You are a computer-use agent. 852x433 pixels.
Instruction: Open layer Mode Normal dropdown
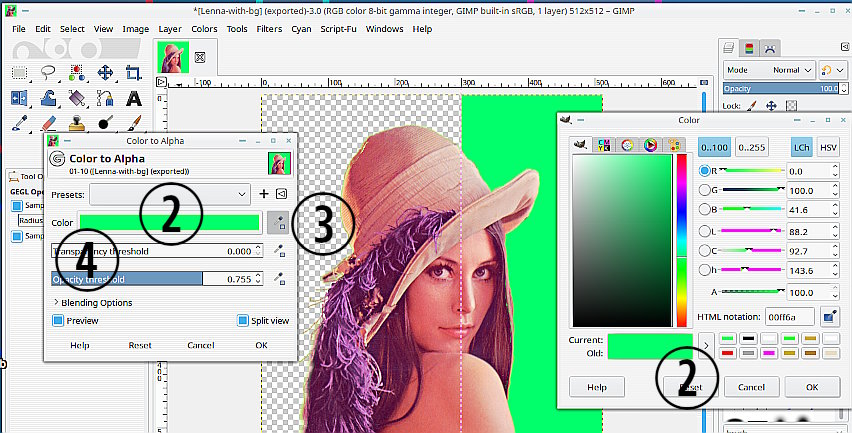pos(769,70)
